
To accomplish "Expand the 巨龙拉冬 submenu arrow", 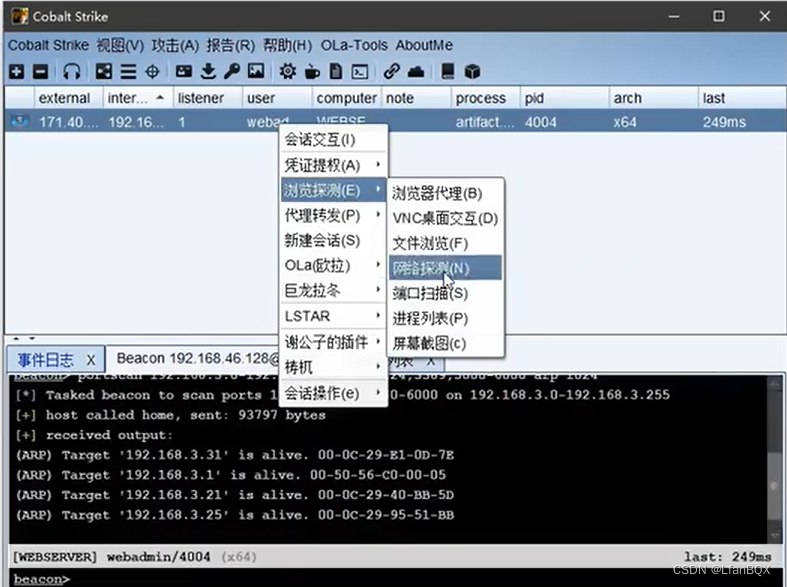I will coord(378,289).
